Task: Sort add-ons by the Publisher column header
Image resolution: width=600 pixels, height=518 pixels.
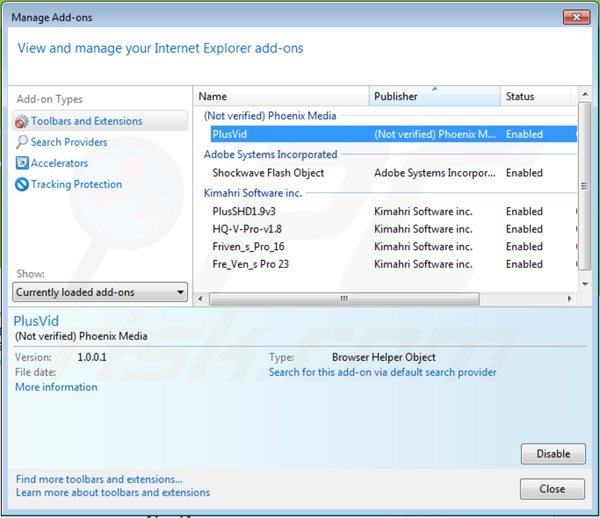Action: [435, 96]
